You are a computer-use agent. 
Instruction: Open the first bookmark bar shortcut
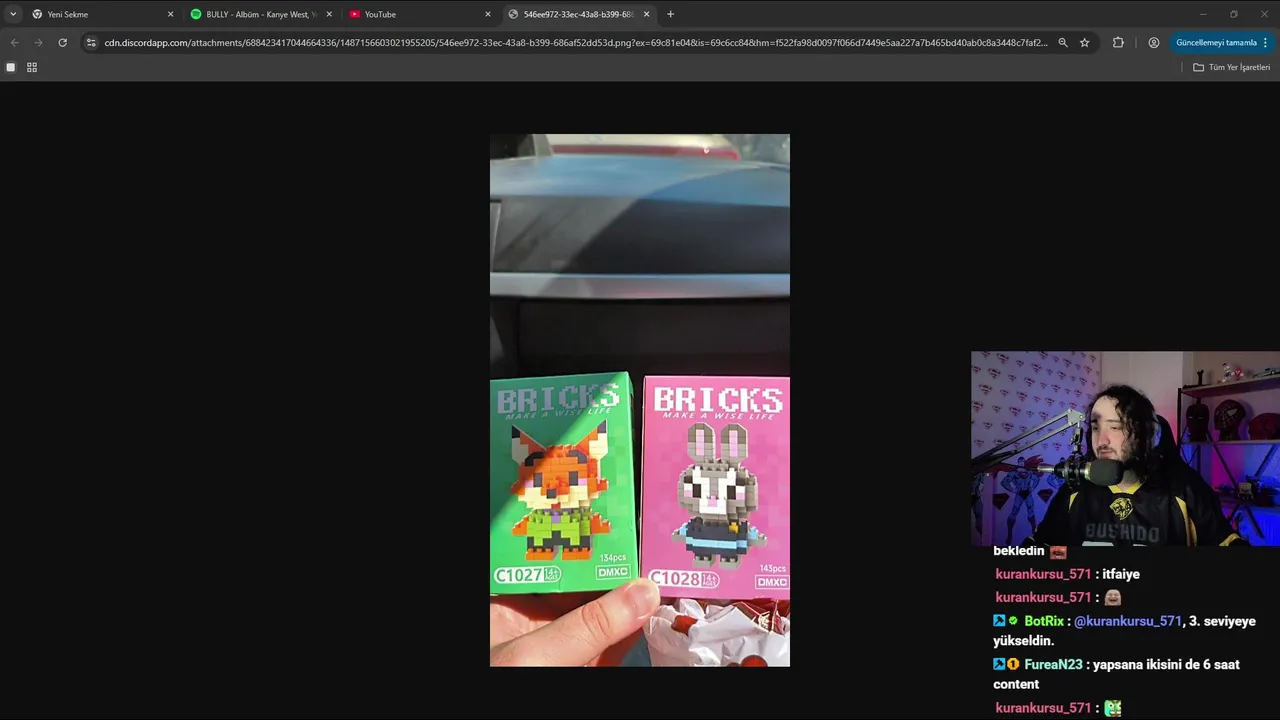click(x=11, y=67)
